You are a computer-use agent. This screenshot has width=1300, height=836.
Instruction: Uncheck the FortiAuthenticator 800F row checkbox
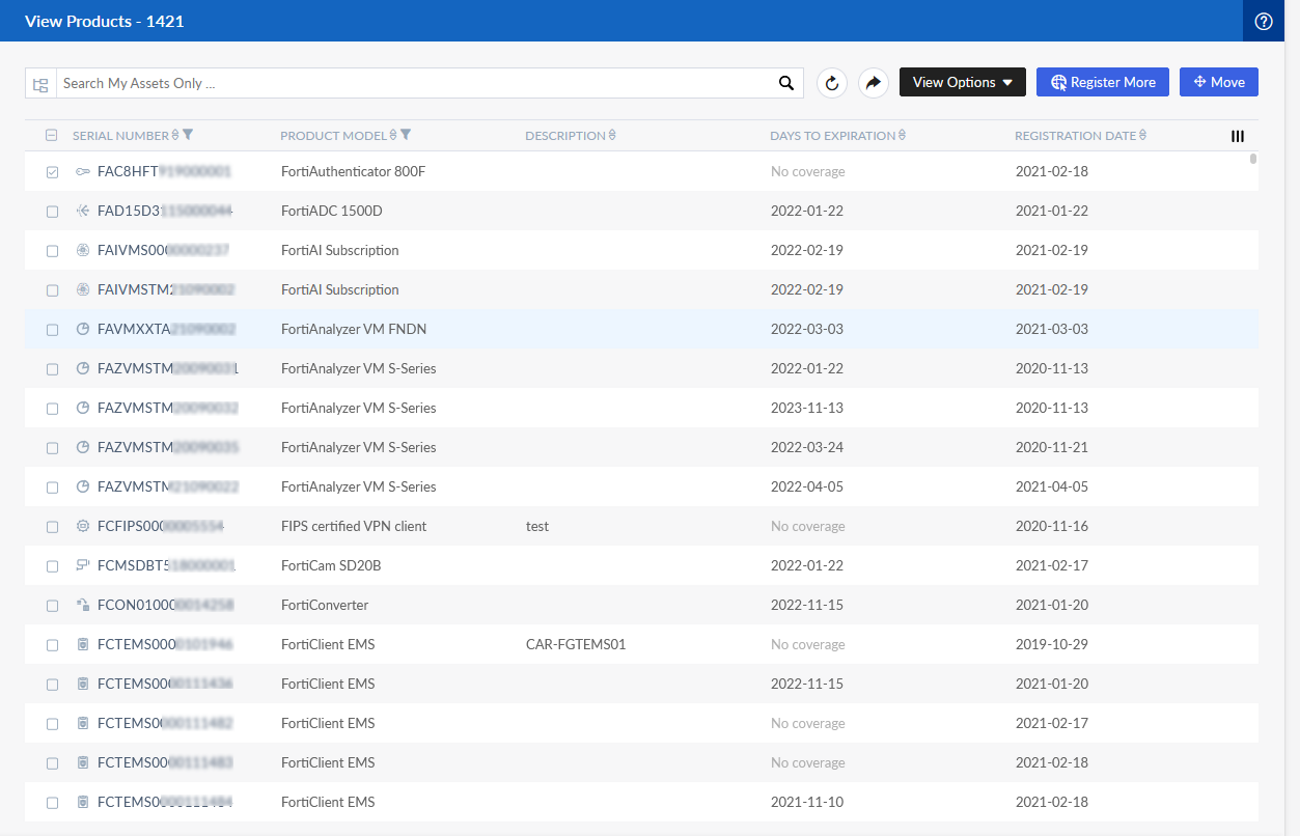click(52, 172)
